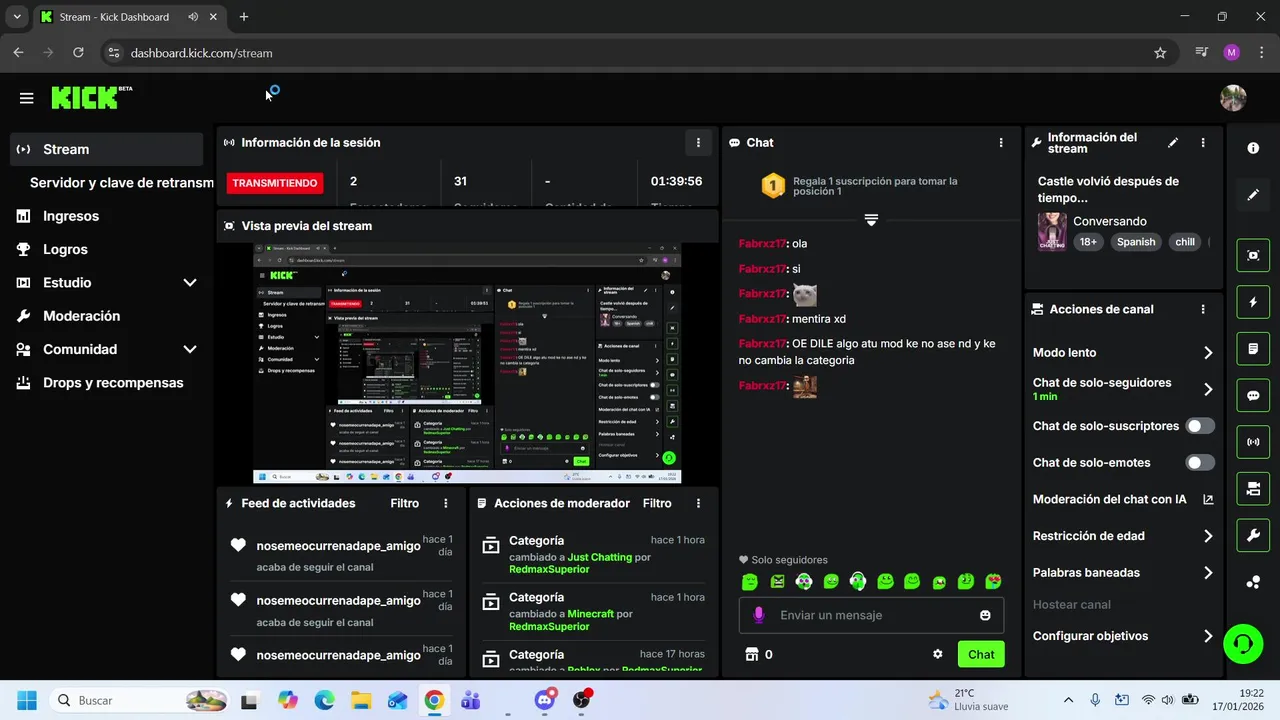Edit stream info with the pencil icon
1280x720 pixels.
(x=1173, y=143)
